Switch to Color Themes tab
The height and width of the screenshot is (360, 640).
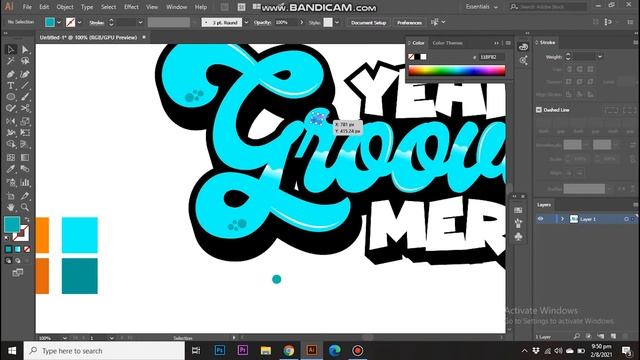point(447,43)
